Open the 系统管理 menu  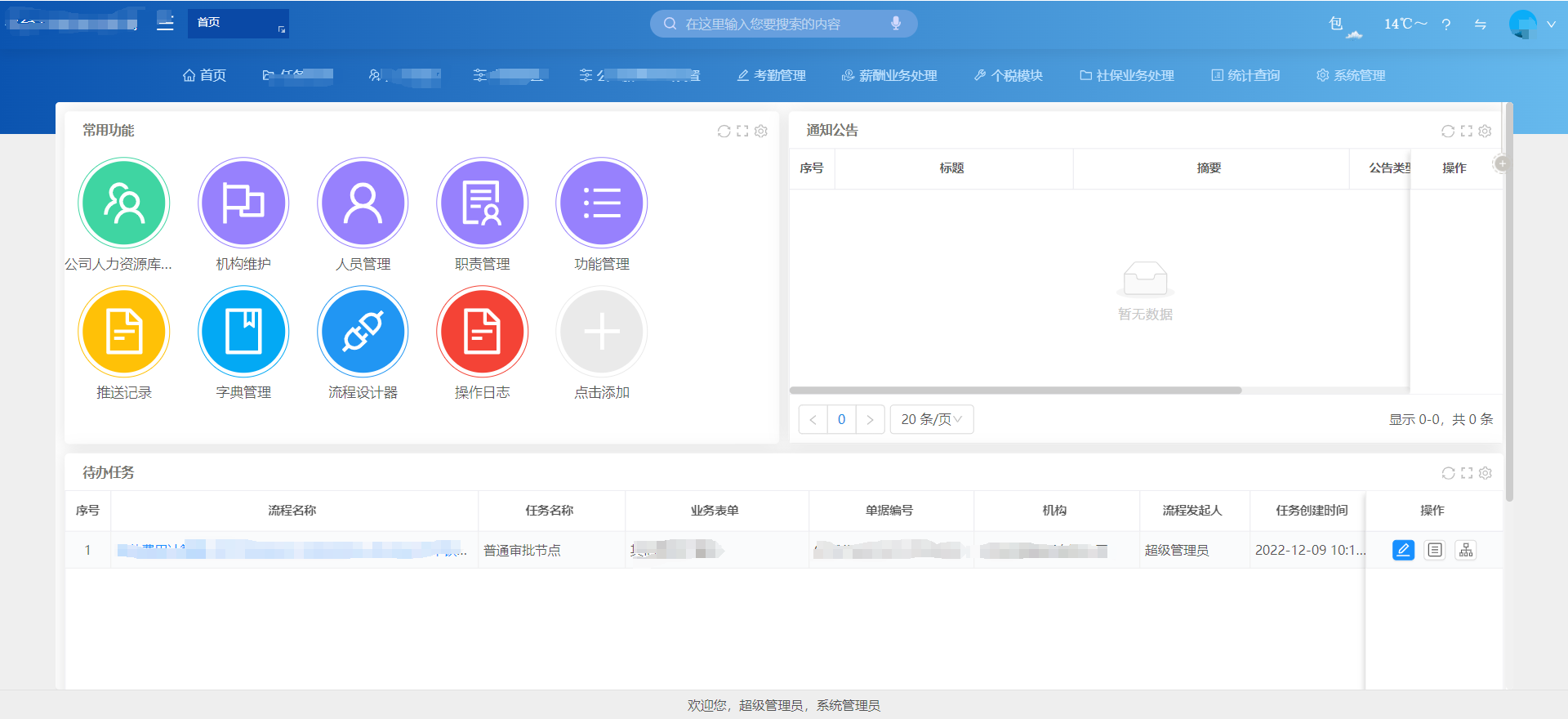click(x=1351, y=75)
